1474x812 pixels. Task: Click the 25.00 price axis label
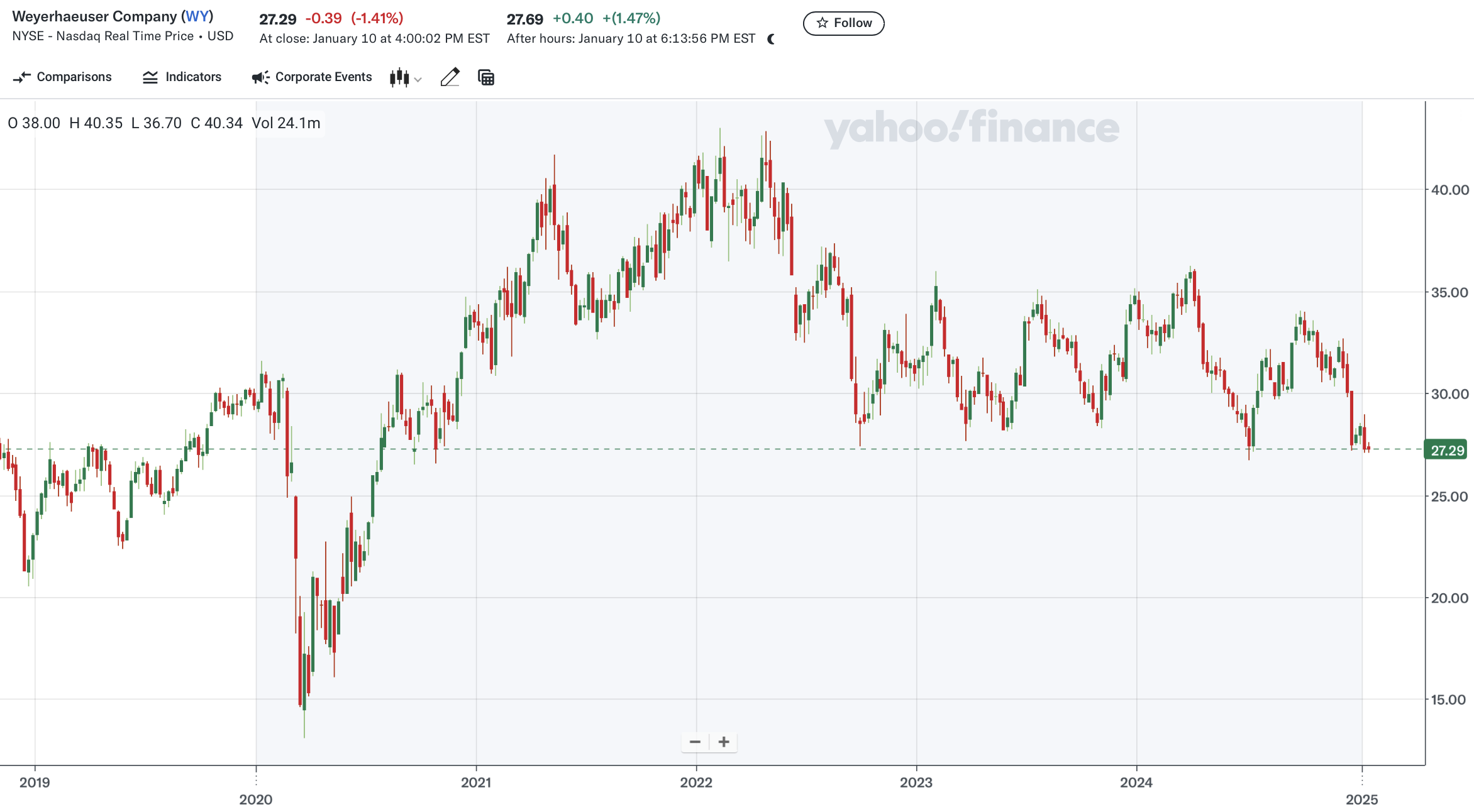(x=1450, y=497)
